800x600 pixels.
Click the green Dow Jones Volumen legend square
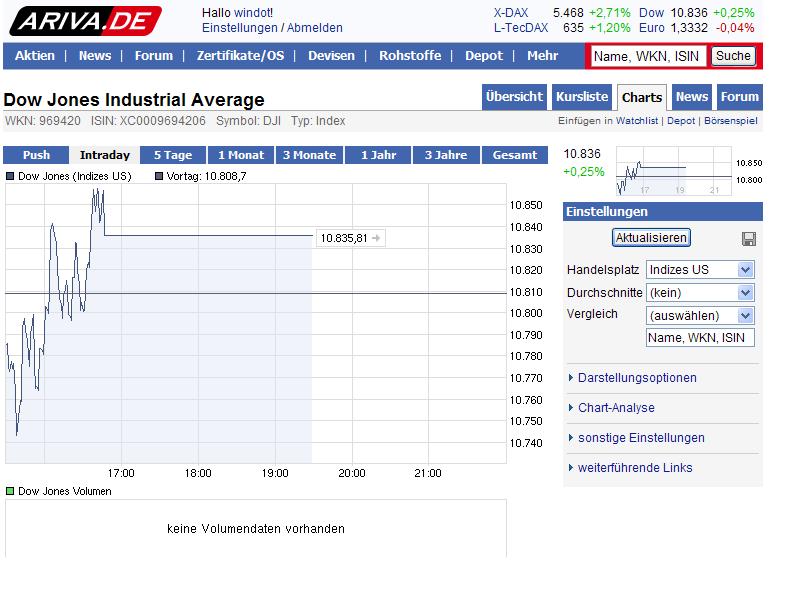10,491
